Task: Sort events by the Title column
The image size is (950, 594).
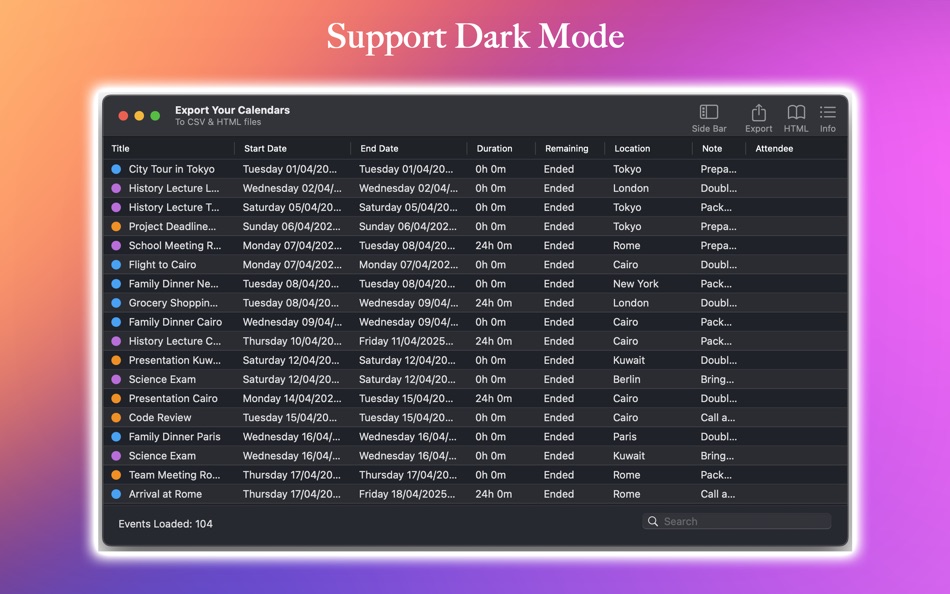Action: click(x=120, y=148)
